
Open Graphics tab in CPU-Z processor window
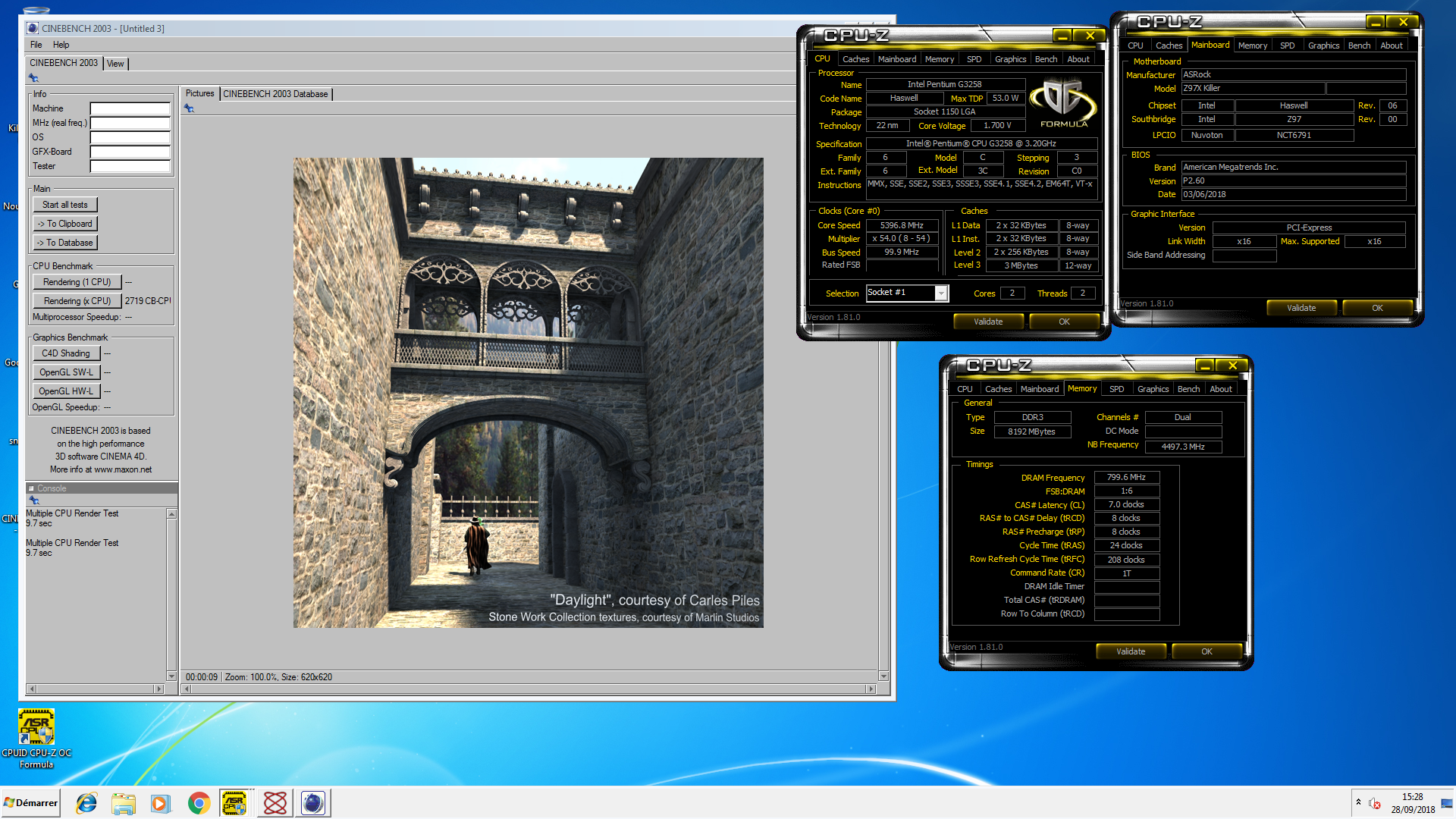point(1010,59)
